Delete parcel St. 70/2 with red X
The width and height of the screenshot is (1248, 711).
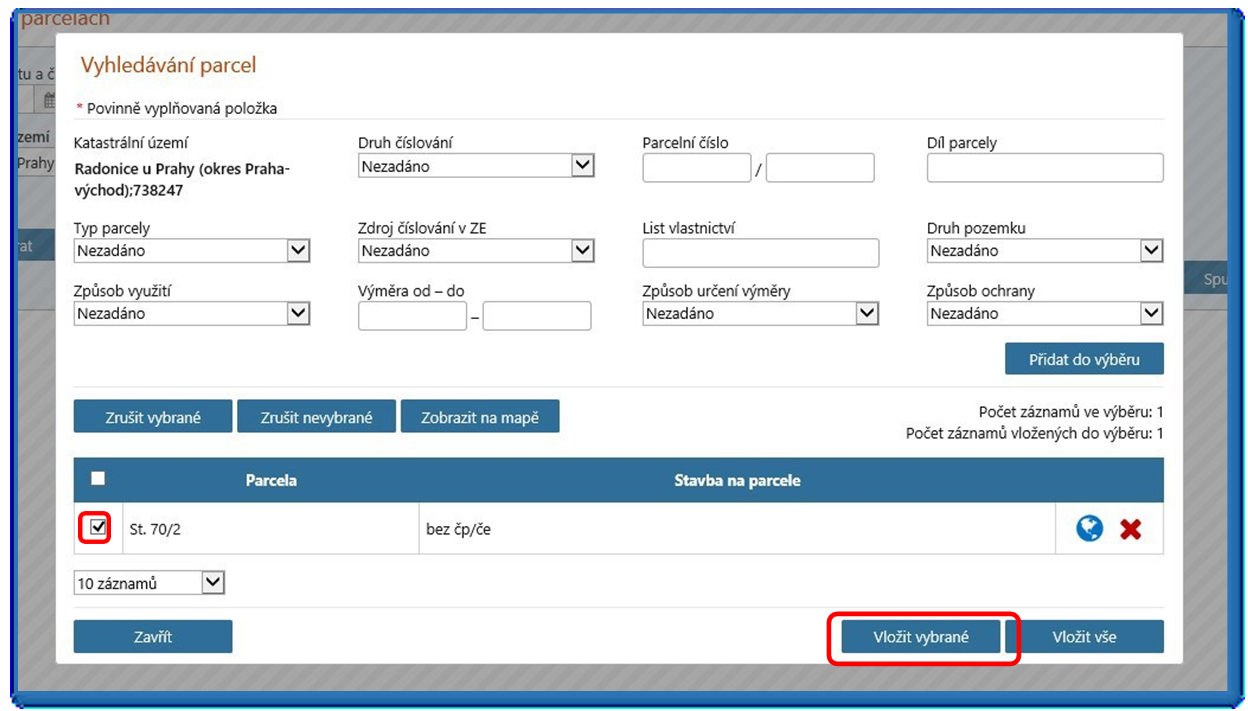pyautogui.click(x=1130, y=529)
